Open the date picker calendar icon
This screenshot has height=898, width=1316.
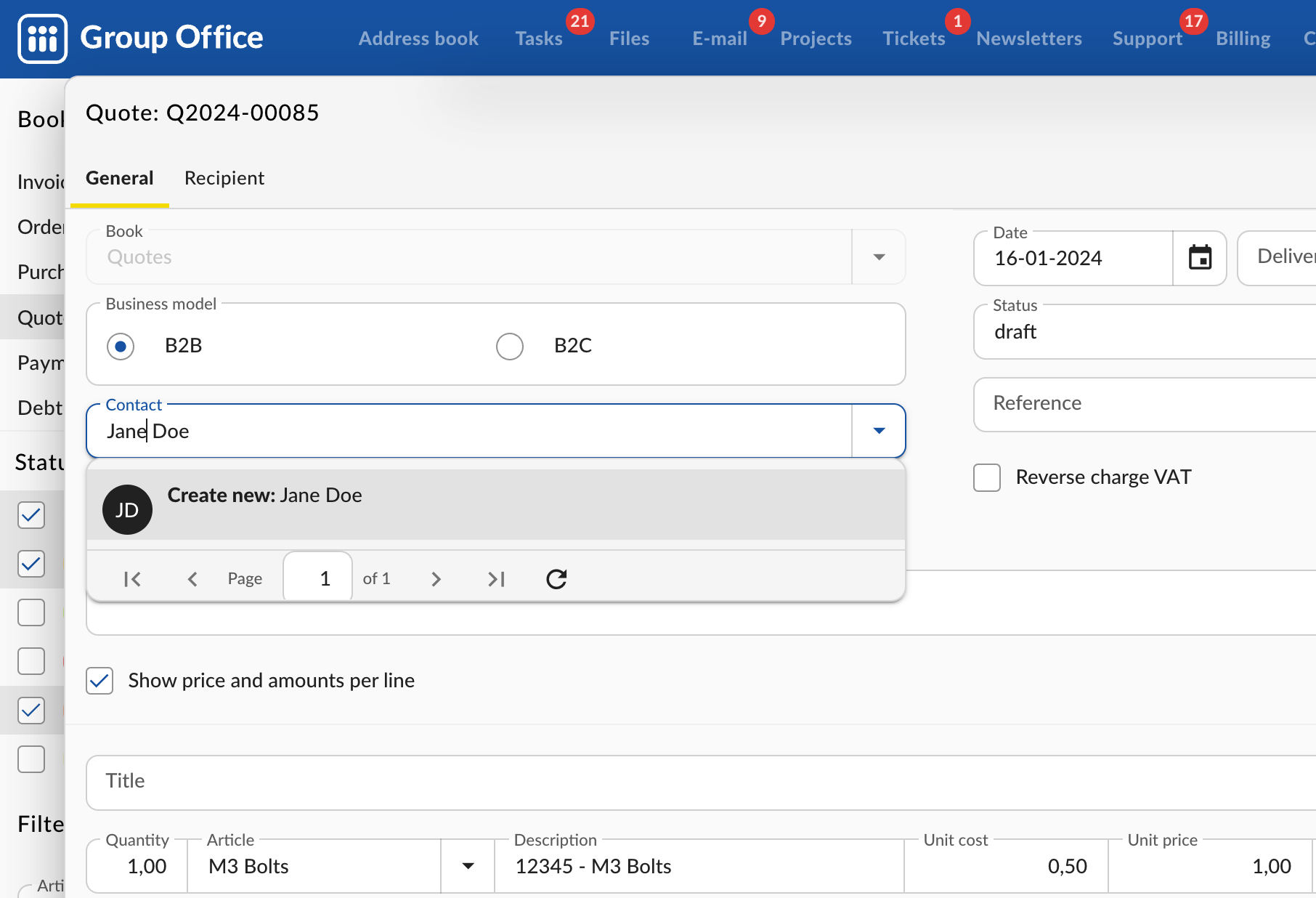[1200, 258]
